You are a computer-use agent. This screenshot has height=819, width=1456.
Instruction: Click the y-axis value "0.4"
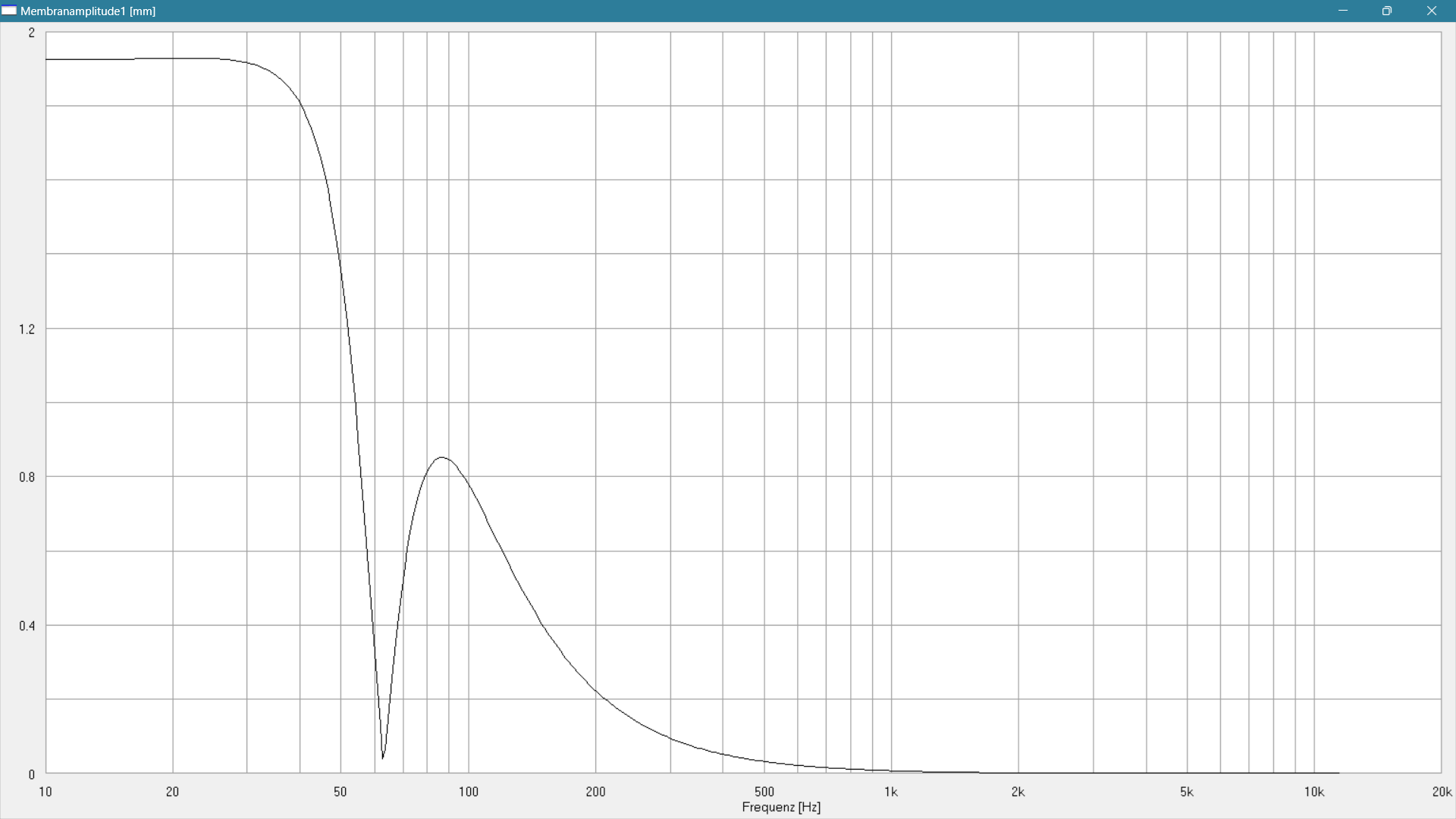(27, 626)
